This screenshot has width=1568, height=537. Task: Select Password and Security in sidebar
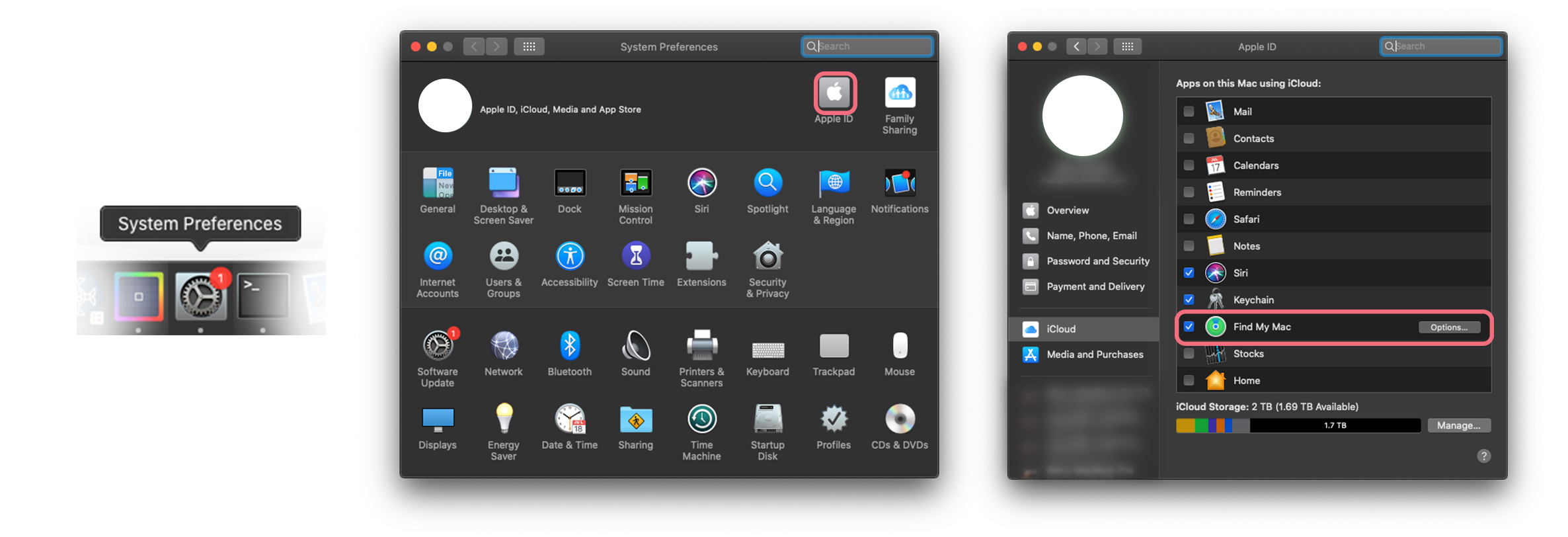[x=1084, y=261]
